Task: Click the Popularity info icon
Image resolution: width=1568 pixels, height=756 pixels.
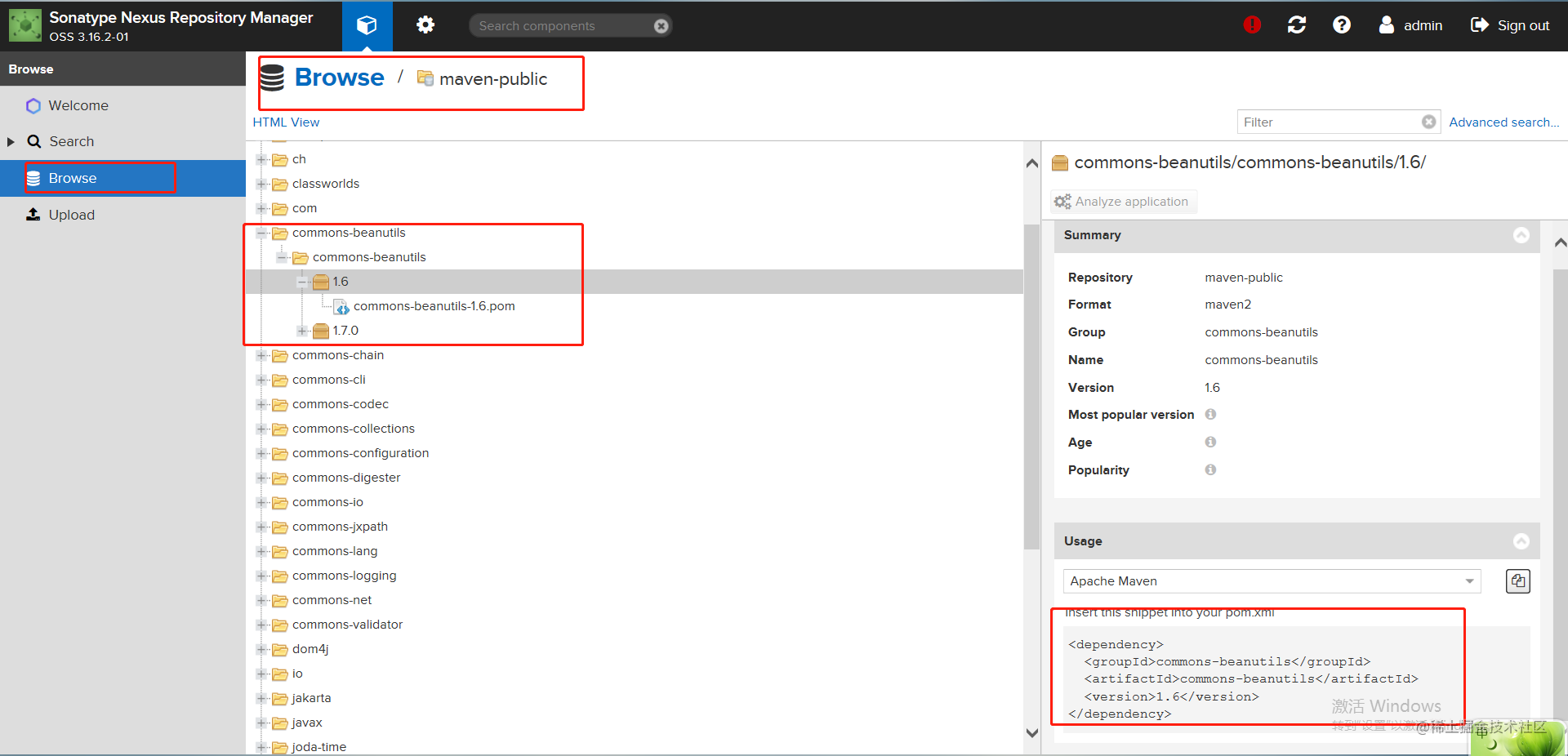Action: click(x=1210, y=470)
